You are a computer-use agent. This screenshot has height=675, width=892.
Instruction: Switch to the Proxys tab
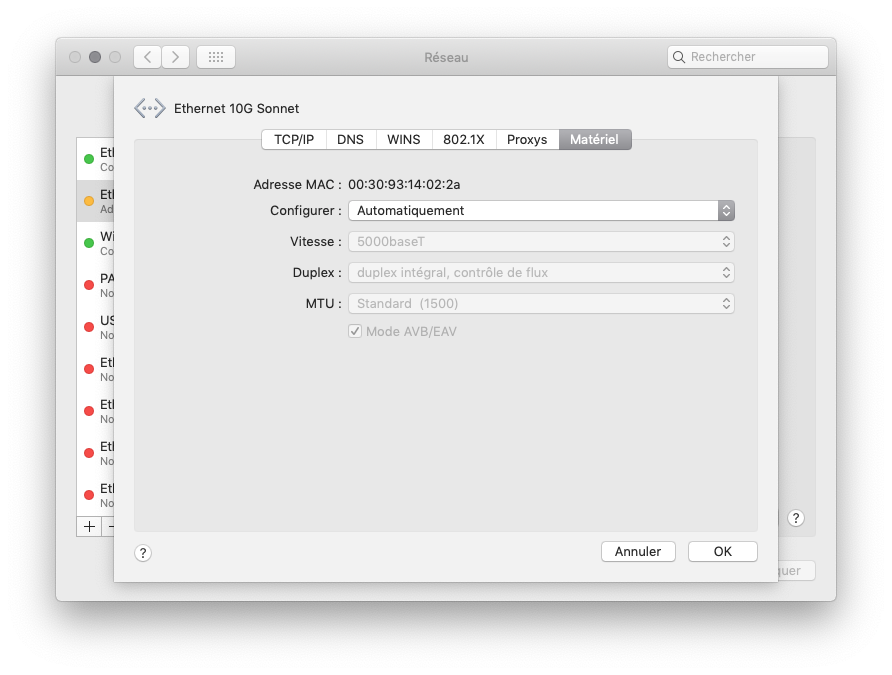[527, 139]
